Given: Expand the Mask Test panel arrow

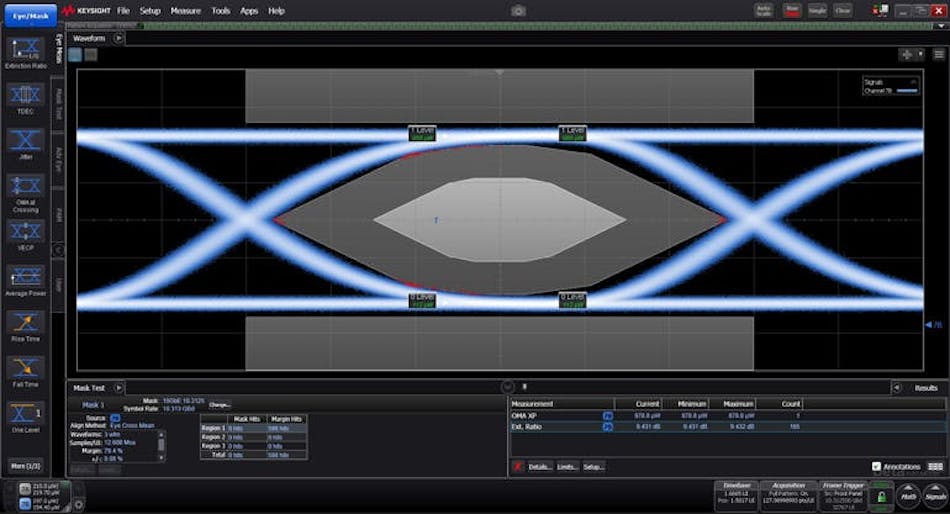Looking at the screenshot, I should click(119, 387).
